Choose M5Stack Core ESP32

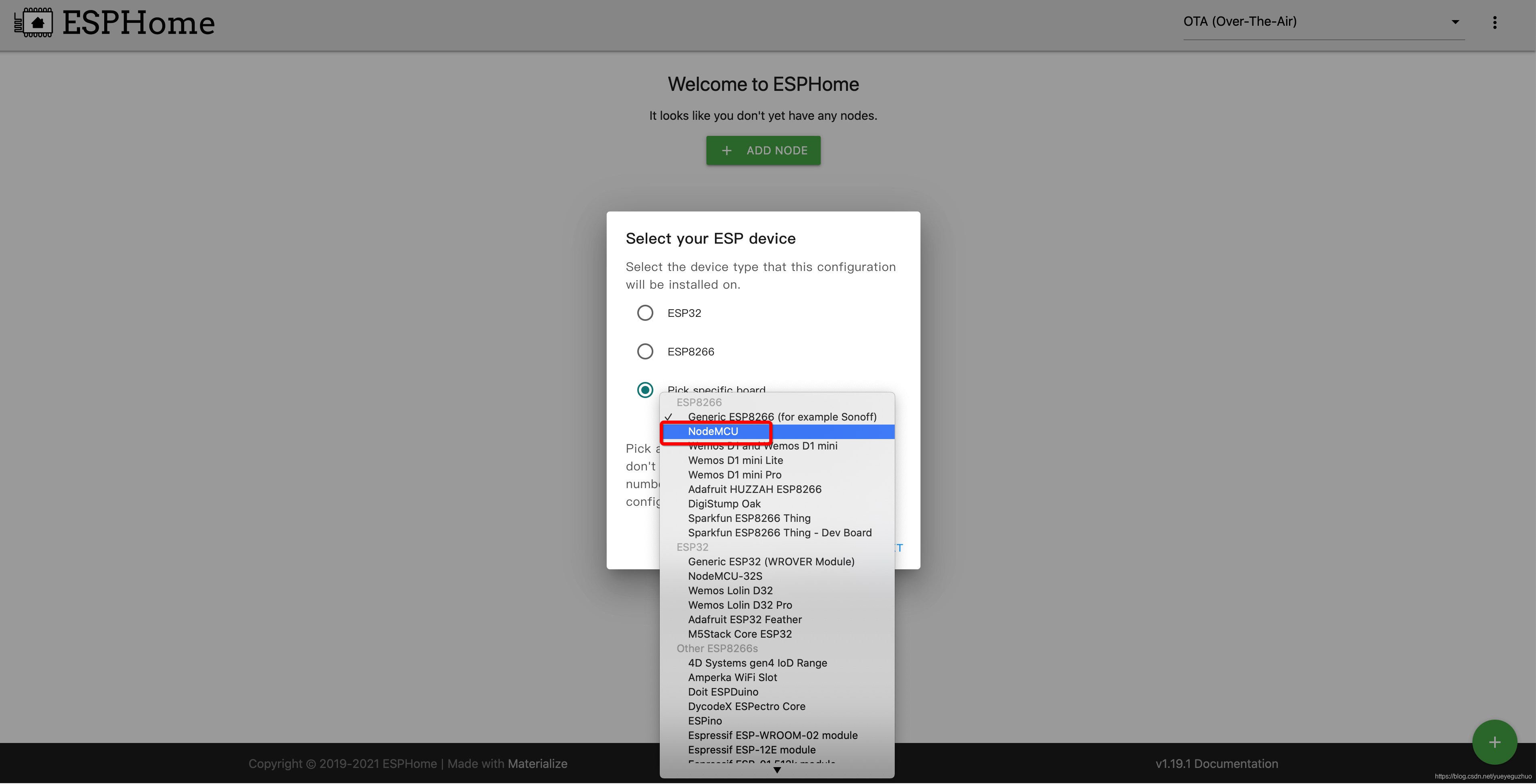pyautogui.click(x=777, y=634)
